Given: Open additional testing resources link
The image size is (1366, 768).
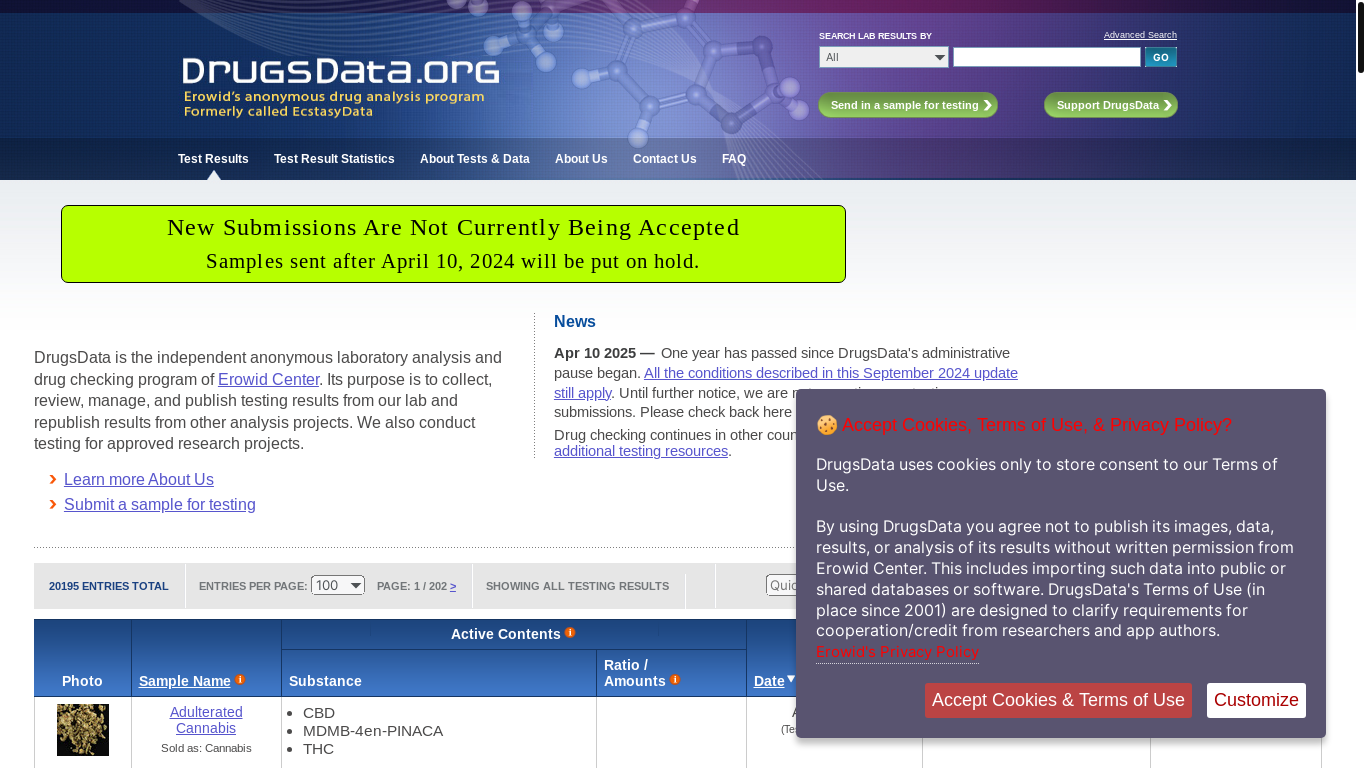Looking at the screenshot, I should click(x=641, y=451).
